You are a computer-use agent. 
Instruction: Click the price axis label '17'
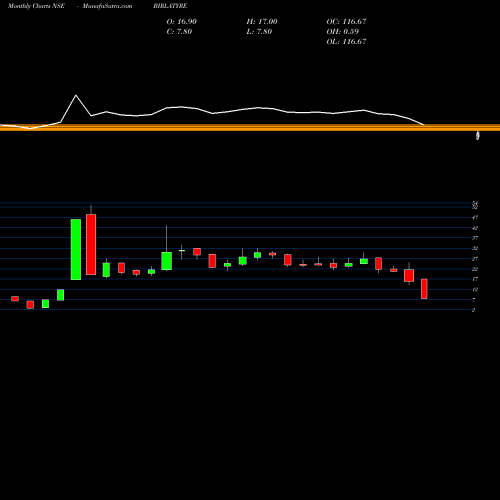pos(475,279)
